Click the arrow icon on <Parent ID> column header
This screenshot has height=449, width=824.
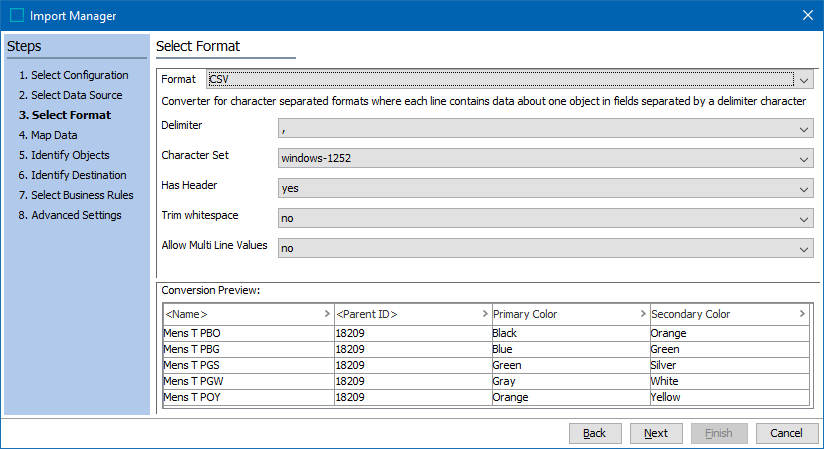486,314
